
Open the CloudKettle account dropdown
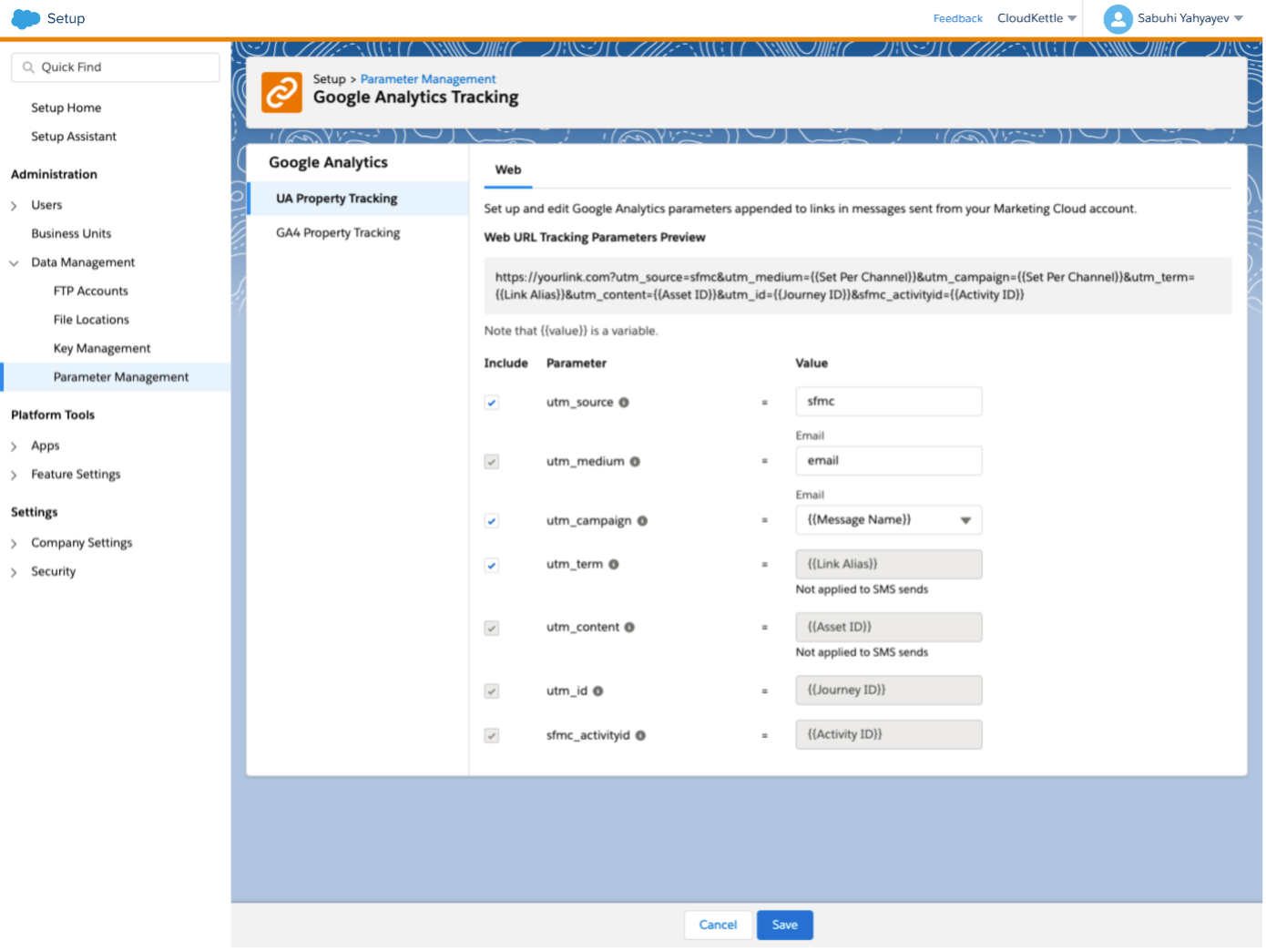pos(1036,18)
